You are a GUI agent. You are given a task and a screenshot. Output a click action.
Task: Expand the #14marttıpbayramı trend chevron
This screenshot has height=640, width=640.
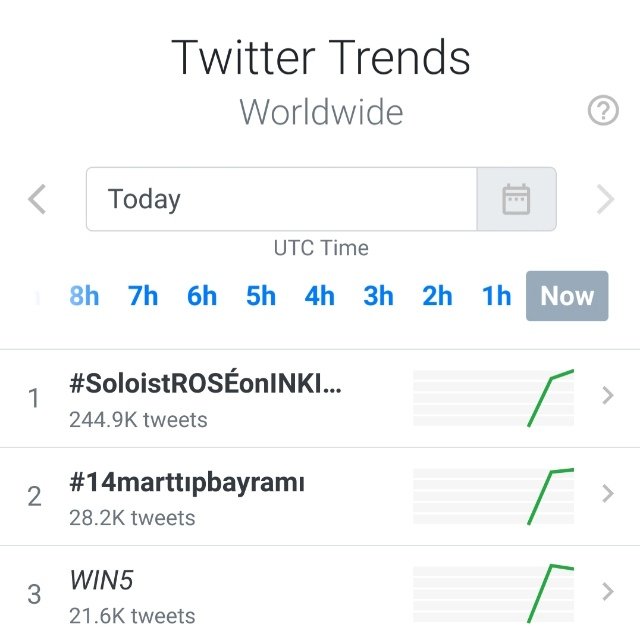click(608, 493)
